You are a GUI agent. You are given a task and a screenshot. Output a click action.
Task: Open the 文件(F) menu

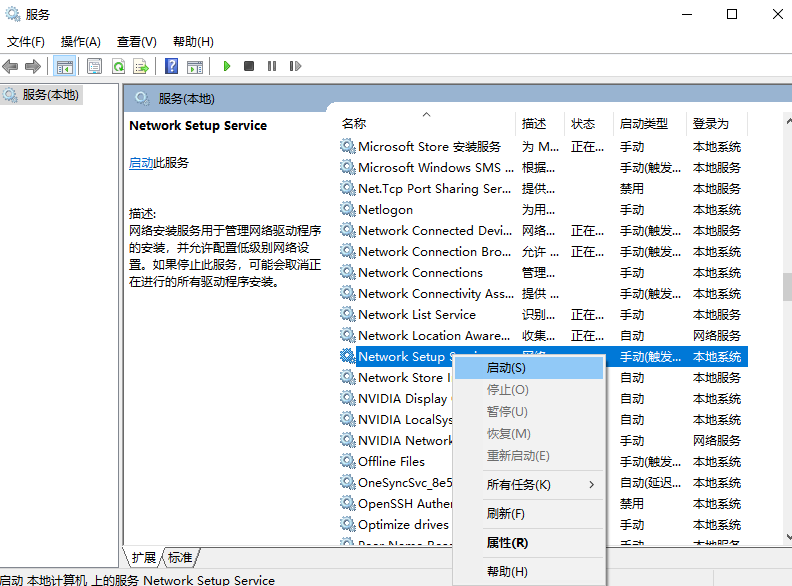click(x=26, y=41)
